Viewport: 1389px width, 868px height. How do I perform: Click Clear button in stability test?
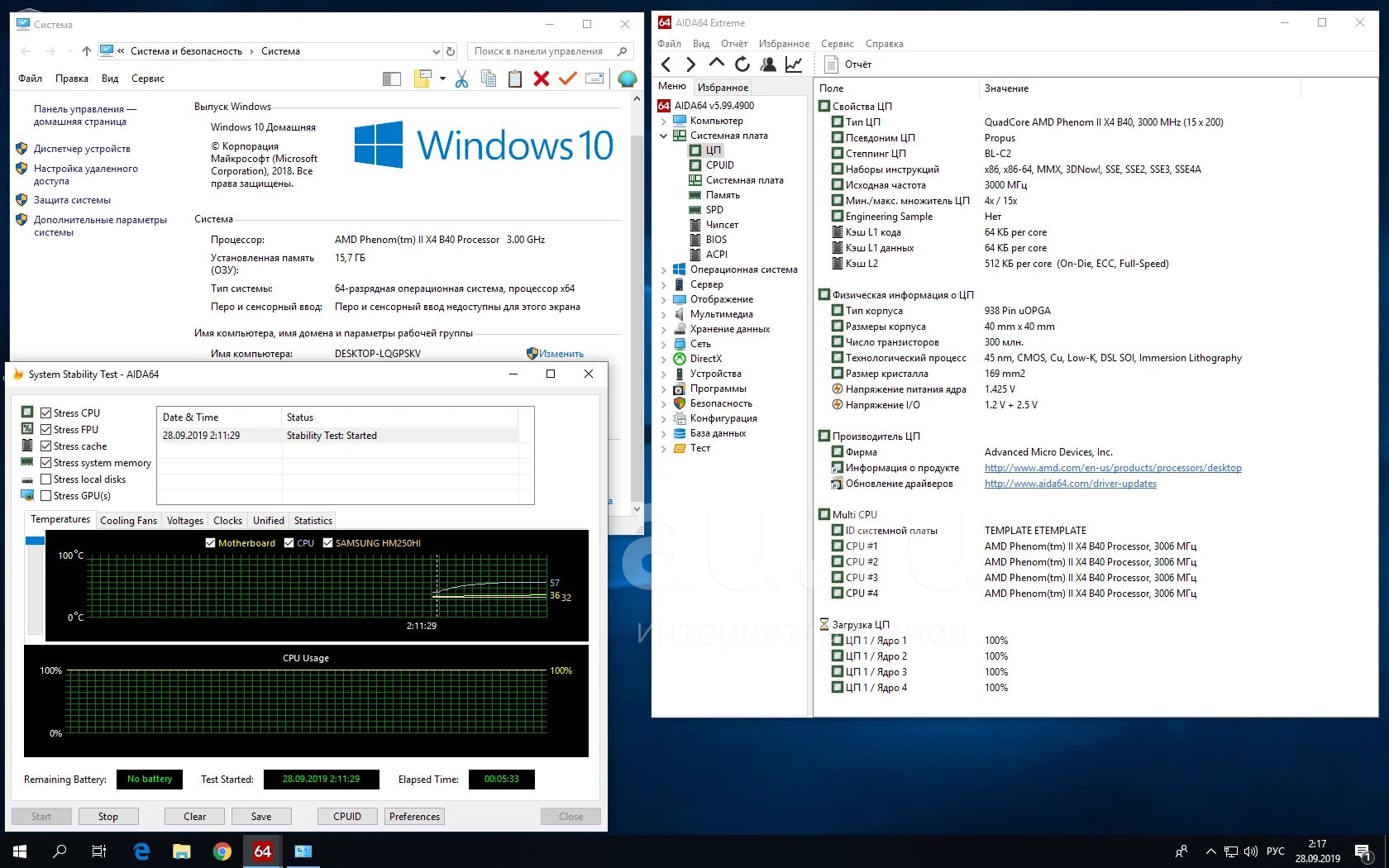click(195, 817)
